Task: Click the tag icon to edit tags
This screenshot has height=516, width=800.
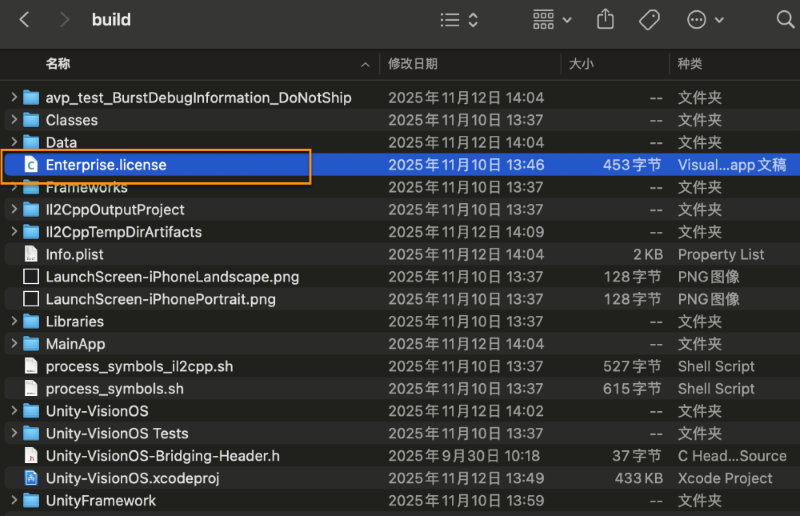Action: tap(649, 20)
